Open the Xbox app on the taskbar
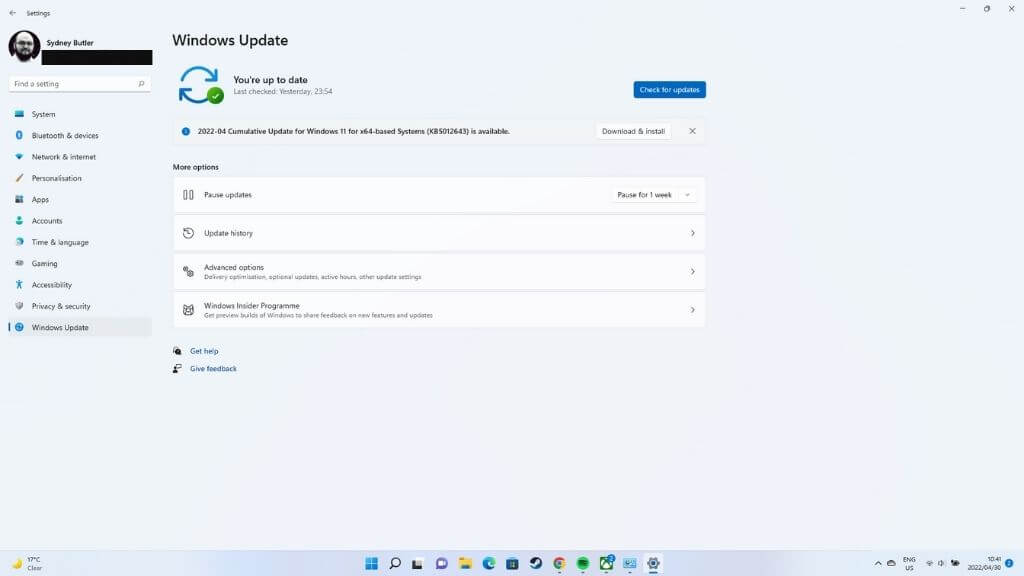The width and height of the screenshot is (1024, 576). (607, 562)
